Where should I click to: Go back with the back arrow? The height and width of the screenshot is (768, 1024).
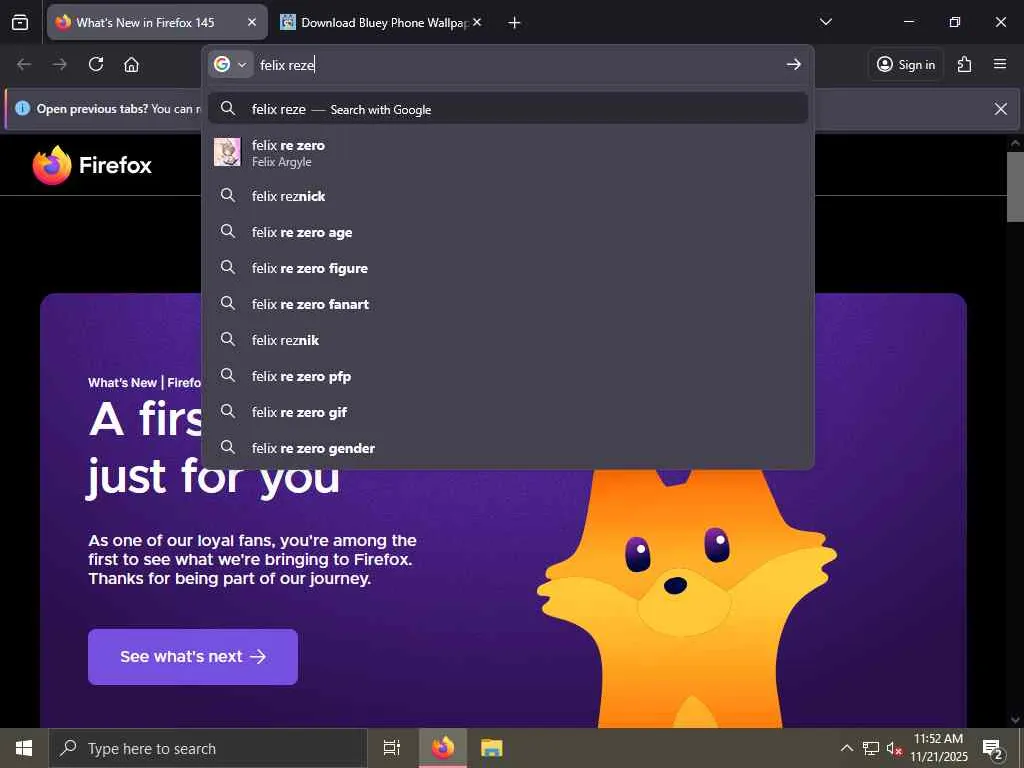coord(24,64)
